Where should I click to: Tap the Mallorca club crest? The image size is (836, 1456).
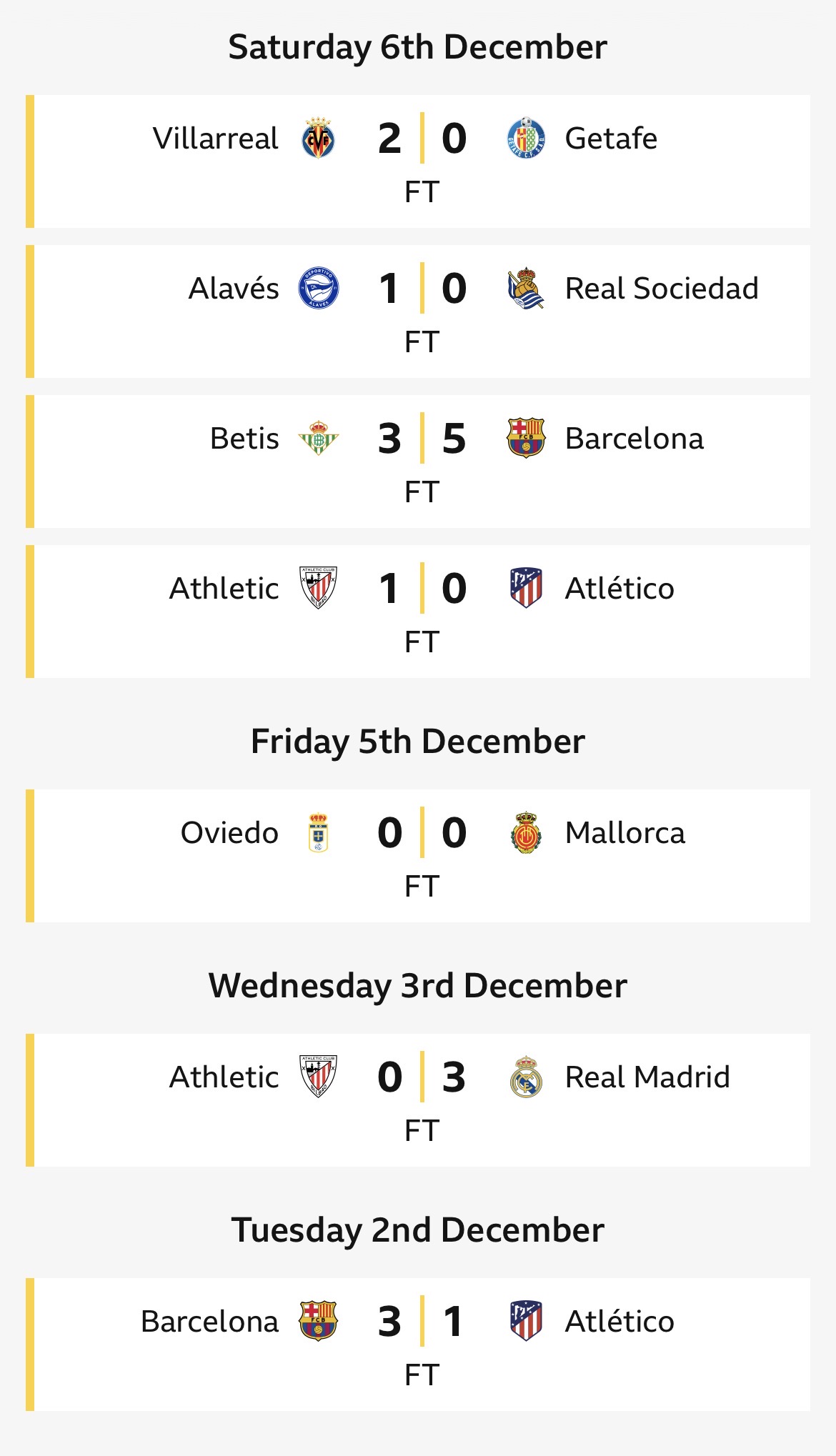[526, 832]
